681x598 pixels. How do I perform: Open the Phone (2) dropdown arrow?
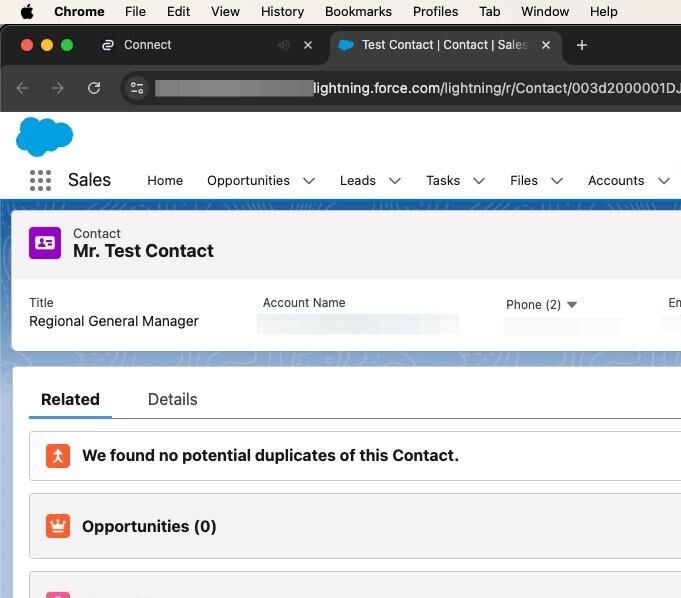coord(572,305)
